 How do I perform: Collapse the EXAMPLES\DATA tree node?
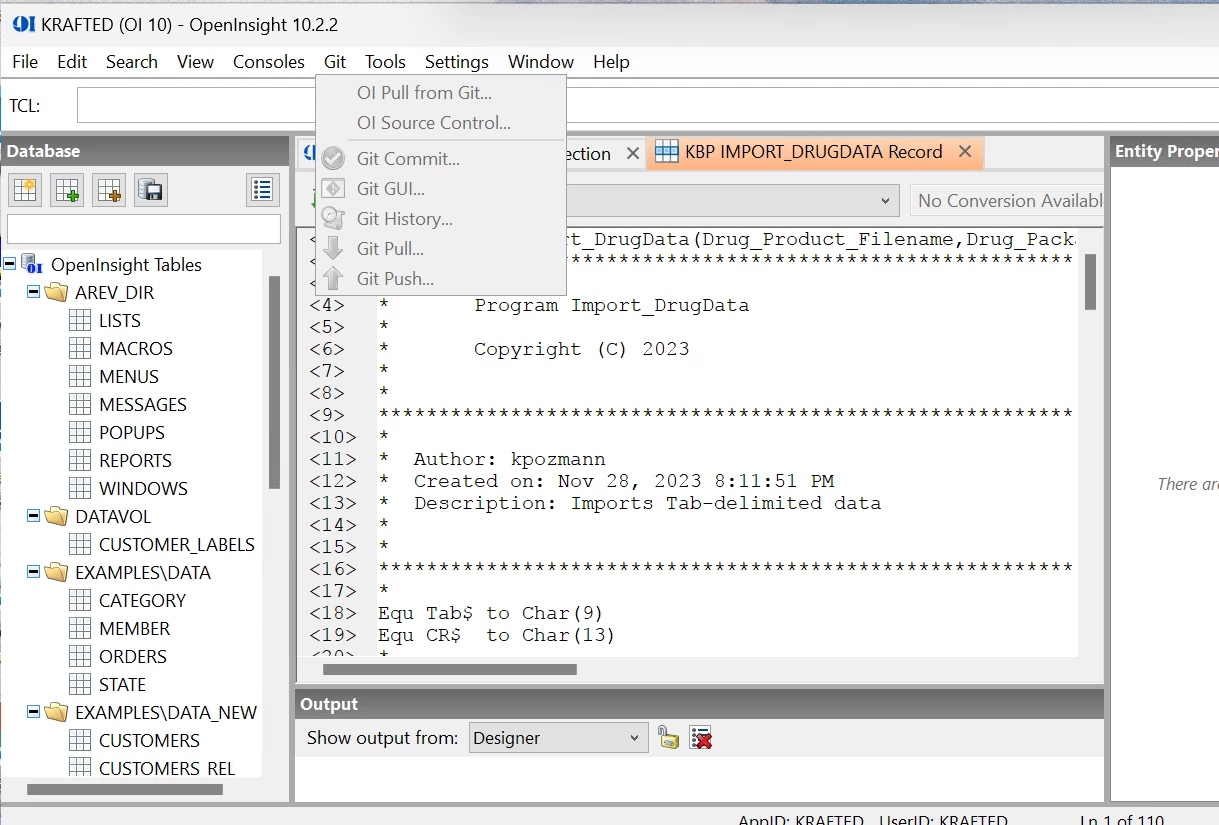(33, 573)
